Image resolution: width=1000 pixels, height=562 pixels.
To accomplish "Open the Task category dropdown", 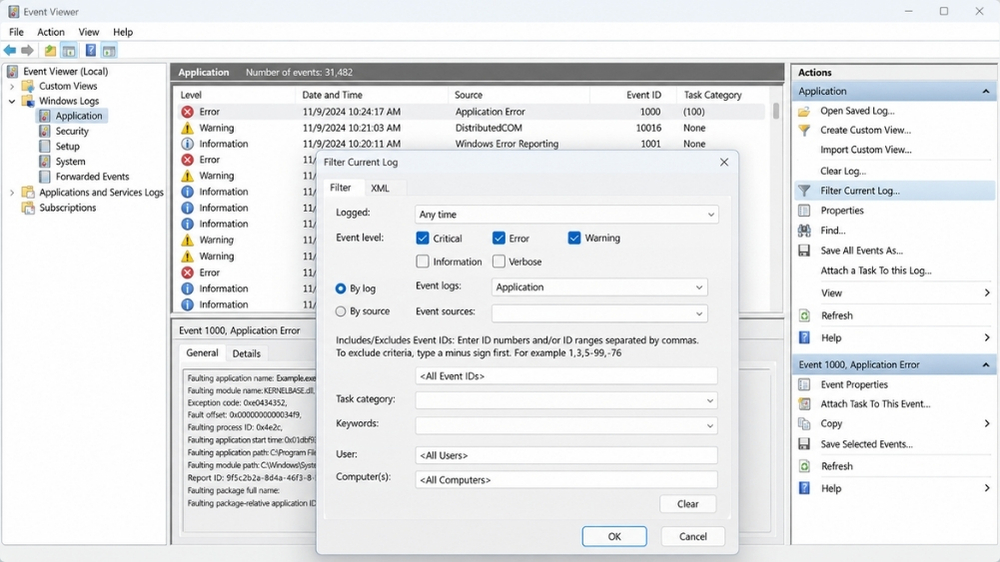I will click(566, 401).
